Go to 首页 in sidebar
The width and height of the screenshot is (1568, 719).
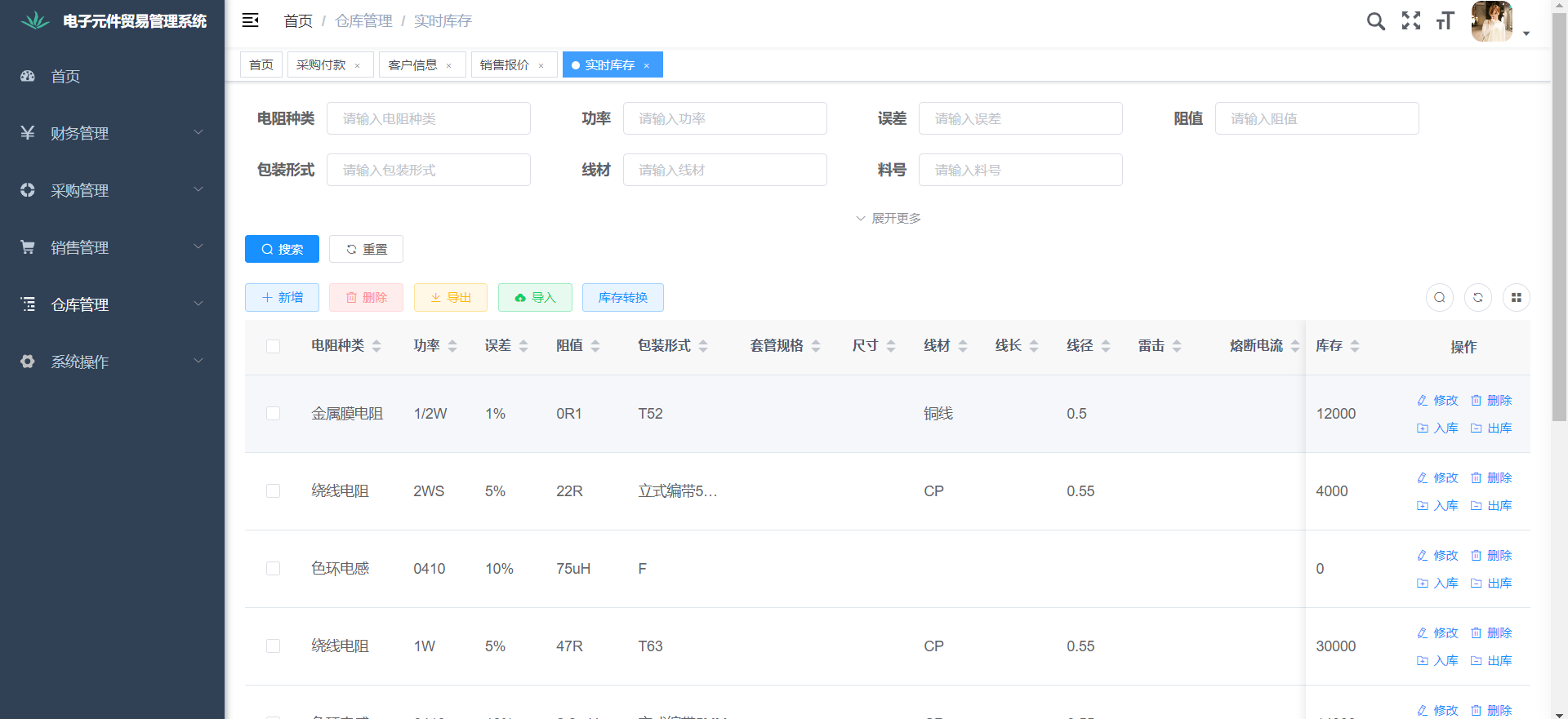[x=113, y=76]
